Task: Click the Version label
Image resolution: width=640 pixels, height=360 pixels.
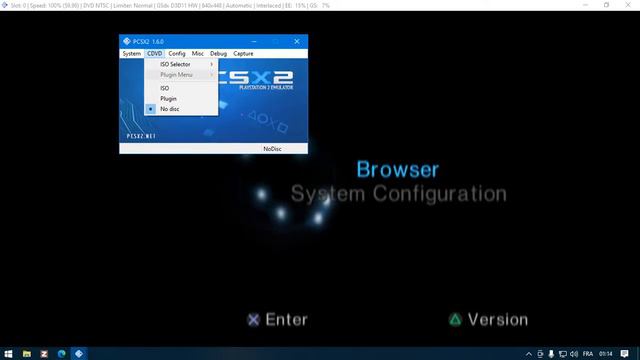Action: (x=498, y=320)
